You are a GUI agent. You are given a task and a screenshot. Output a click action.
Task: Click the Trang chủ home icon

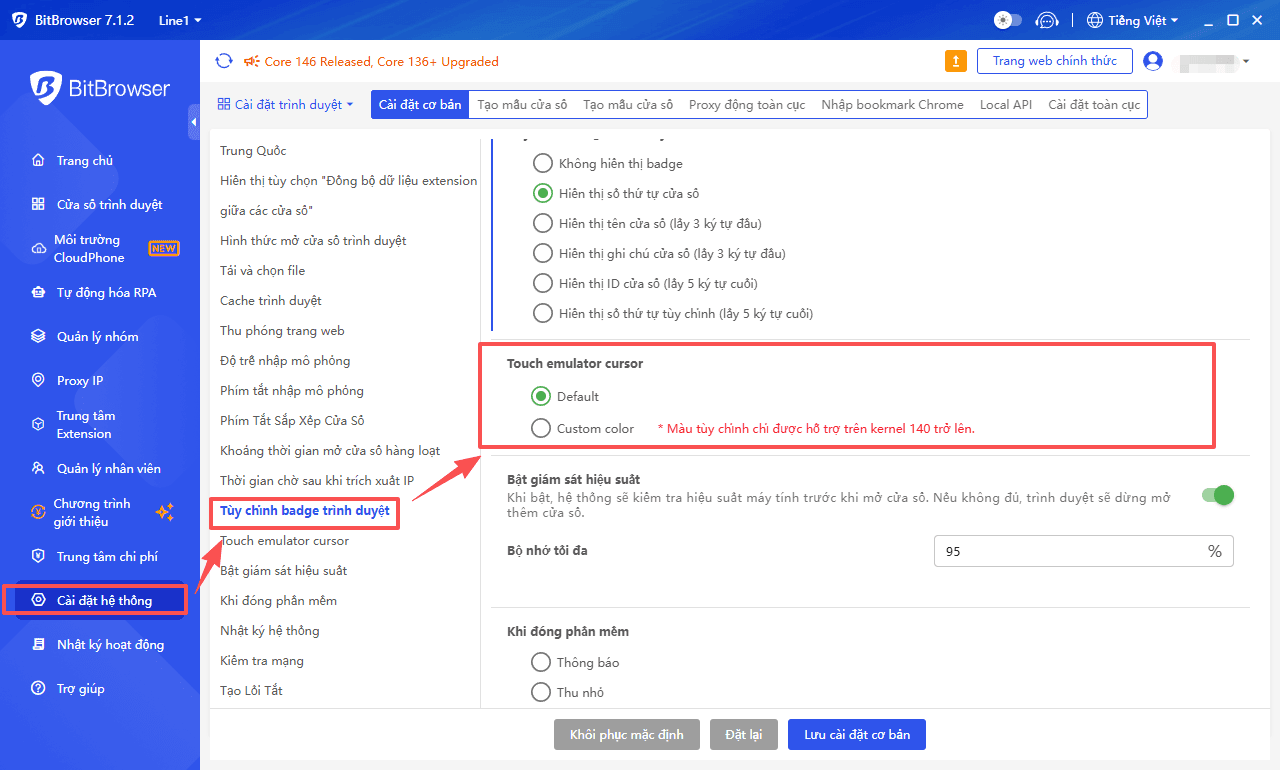point(38,161)
